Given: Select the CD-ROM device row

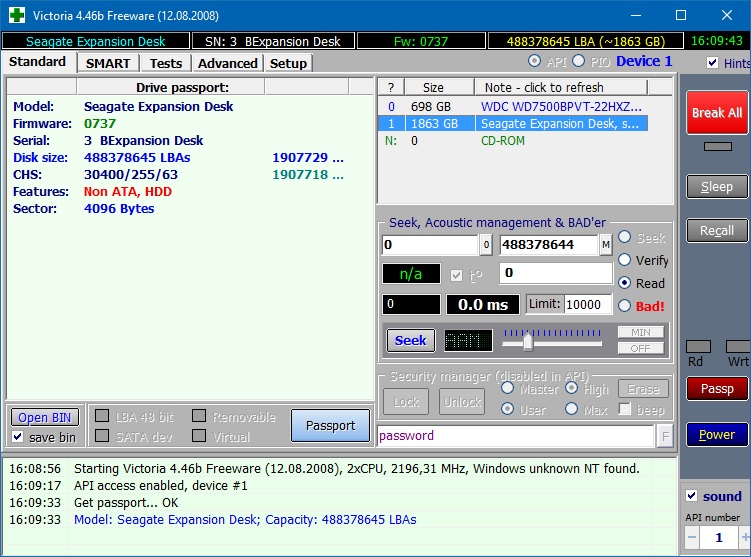Looking at the screenshot, I should tap(513, 141).
